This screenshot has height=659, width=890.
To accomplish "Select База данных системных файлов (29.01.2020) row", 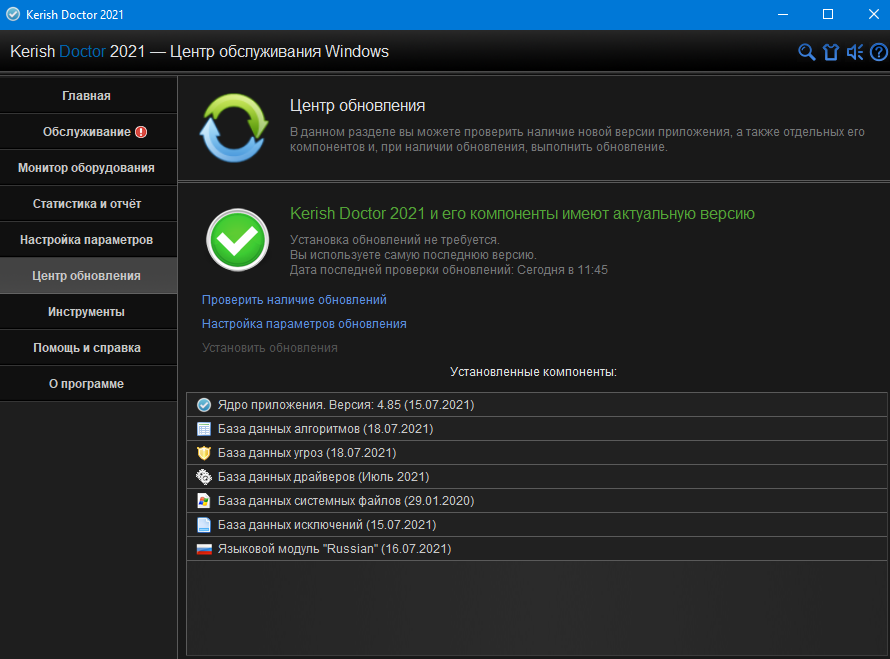I will [536, 501].
